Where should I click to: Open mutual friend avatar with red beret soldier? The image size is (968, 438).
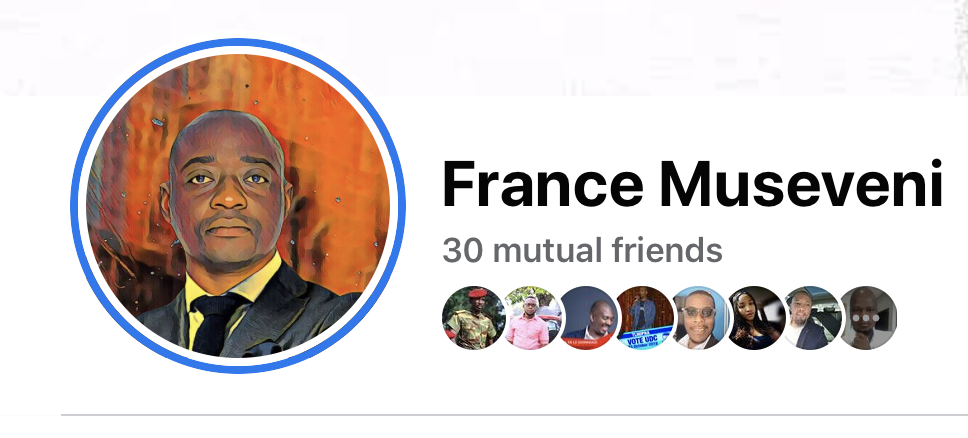click(x=474, y=318)
